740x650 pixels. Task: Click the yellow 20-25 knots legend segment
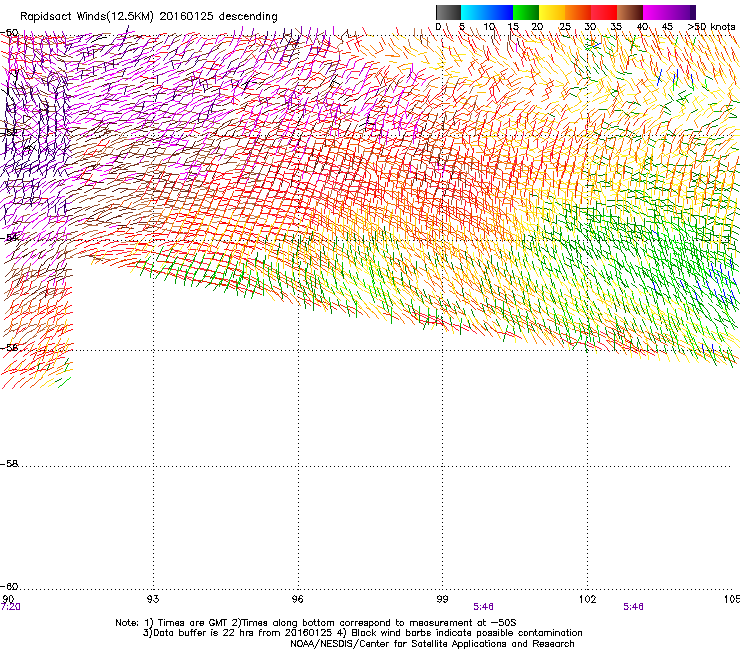pos(552,12)
